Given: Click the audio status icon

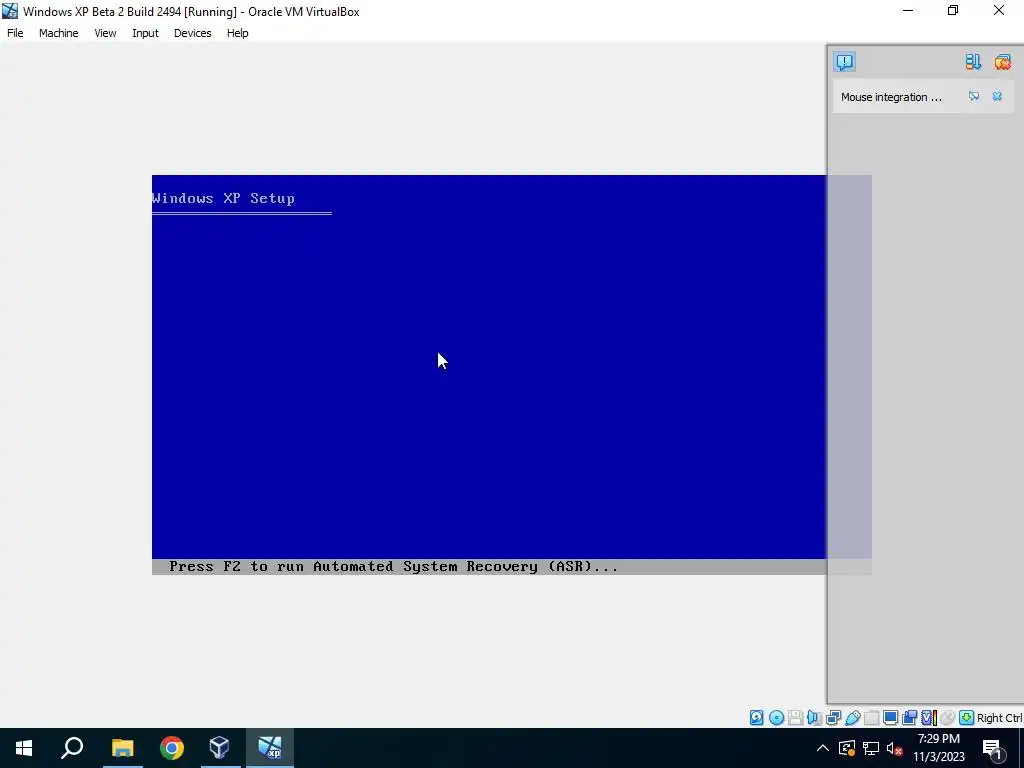Looking at the screenshot, I should (x=814, y=718).
